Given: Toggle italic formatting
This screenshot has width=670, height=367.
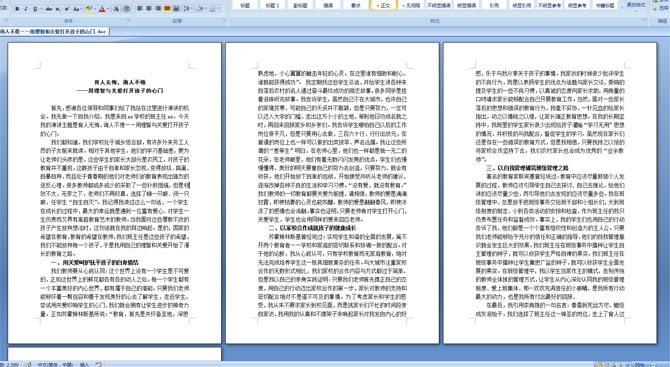Looking at the screenshot, I should 26,9.
